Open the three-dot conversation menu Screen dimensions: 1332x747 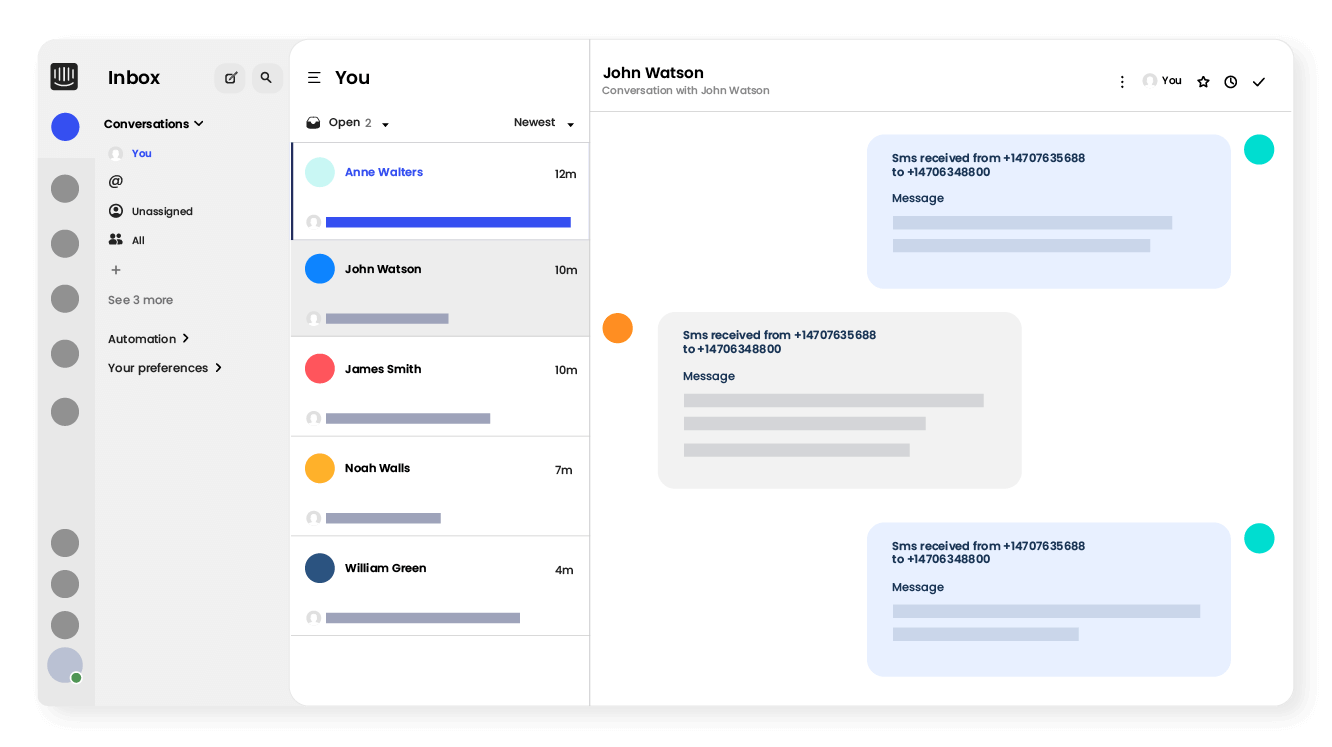click(1122, 82)
